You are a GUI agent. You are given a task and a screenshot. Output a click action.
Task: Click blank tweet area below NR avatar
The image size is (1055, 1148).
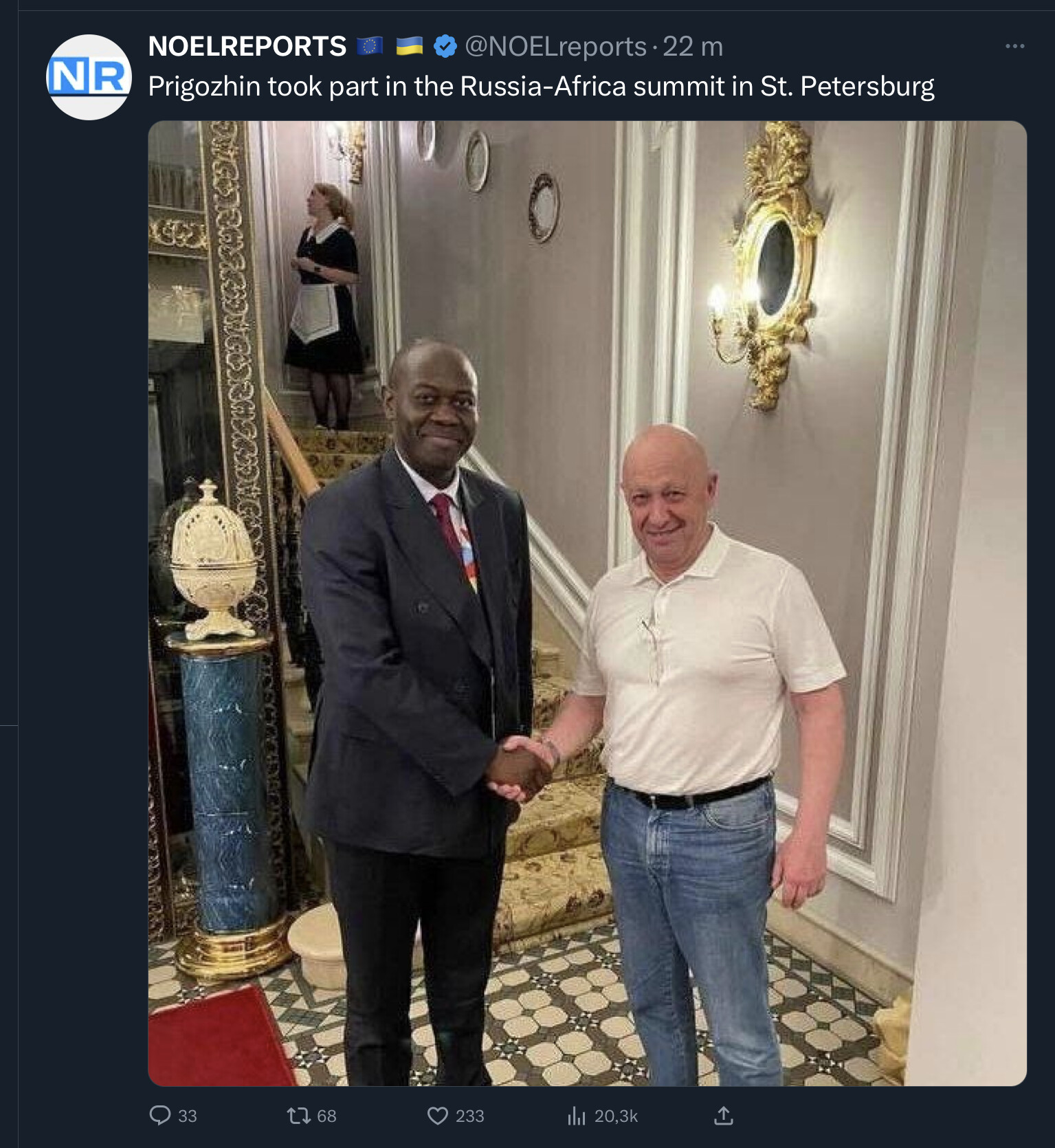tap(82, 550)
